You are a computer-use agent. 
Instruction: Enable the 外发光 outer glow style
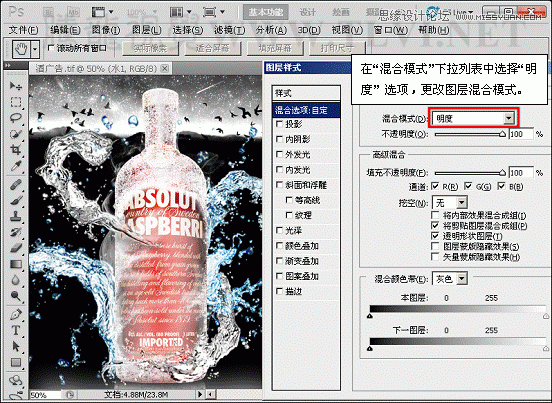[280, 154]
